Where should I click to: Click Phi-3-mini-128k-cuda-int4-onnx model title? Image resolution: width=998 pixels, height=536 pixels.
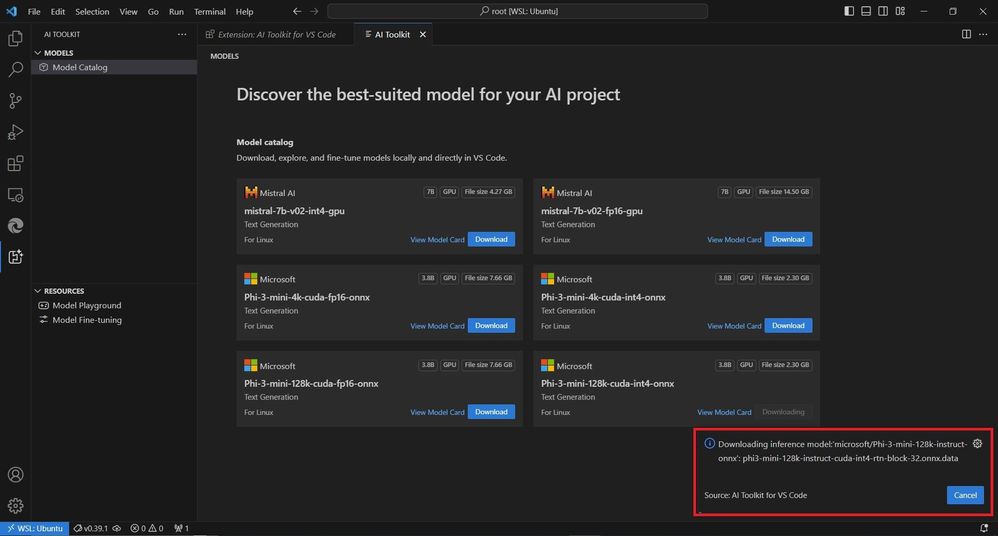(607, 384)
